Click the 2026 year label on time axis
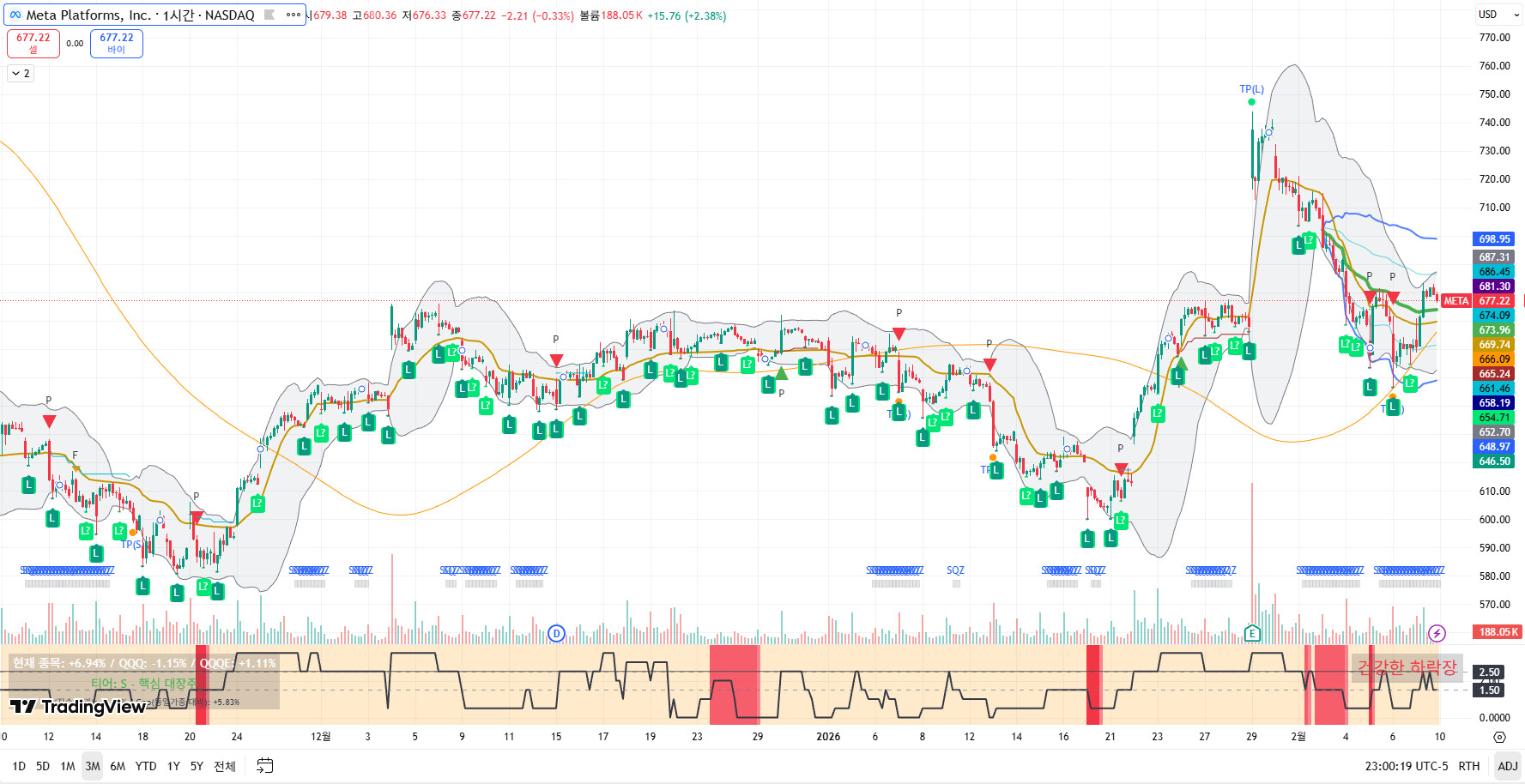Screen dimensions: 1525x784 click(x=828, y=737)
